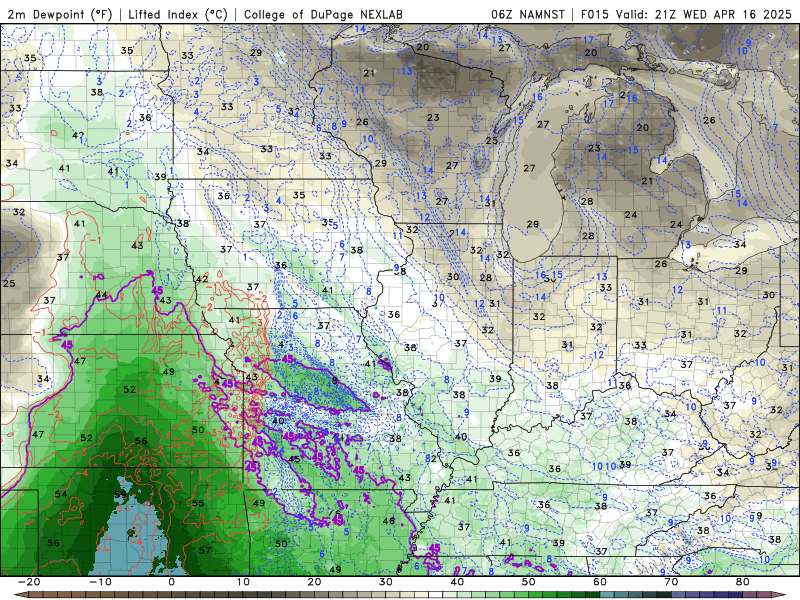This screenshot has height=600, width=800.
Task: Click the '-20' tick label on the color scale
Action: point(29,582)
